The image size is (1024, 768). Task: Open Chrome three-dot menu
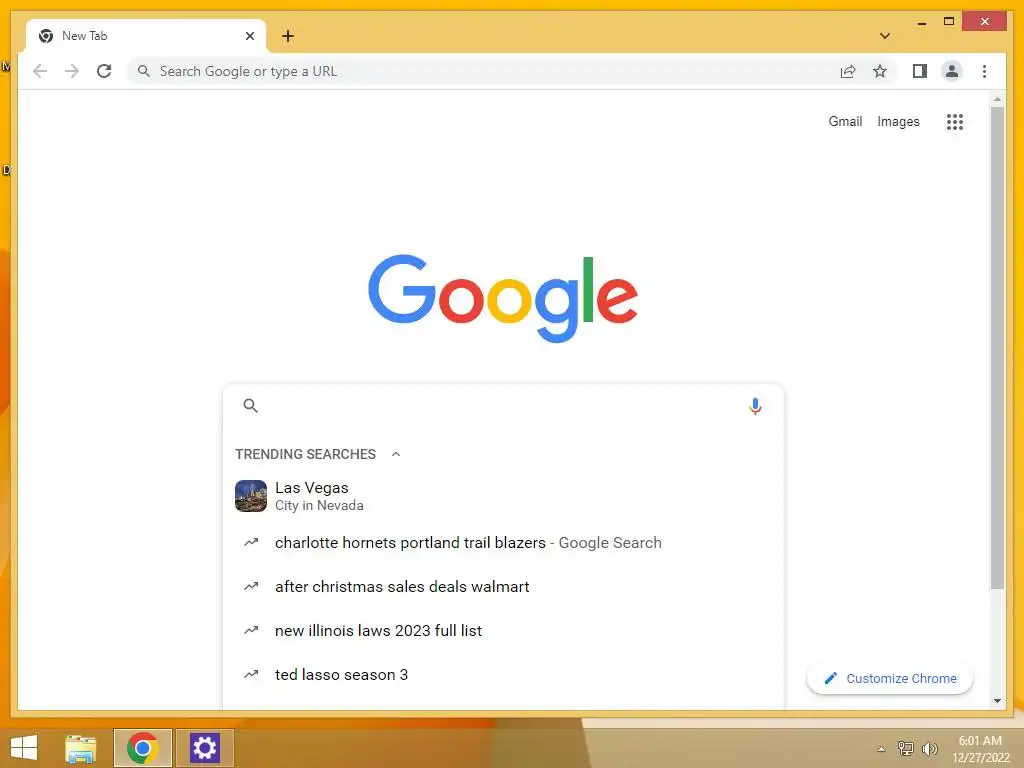[x=984, y=71]
